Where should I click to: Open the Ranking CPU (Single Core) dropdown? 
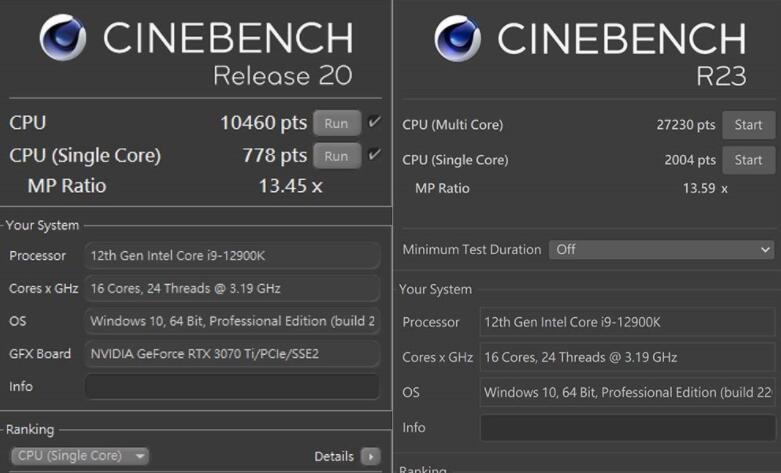point(80,456)
